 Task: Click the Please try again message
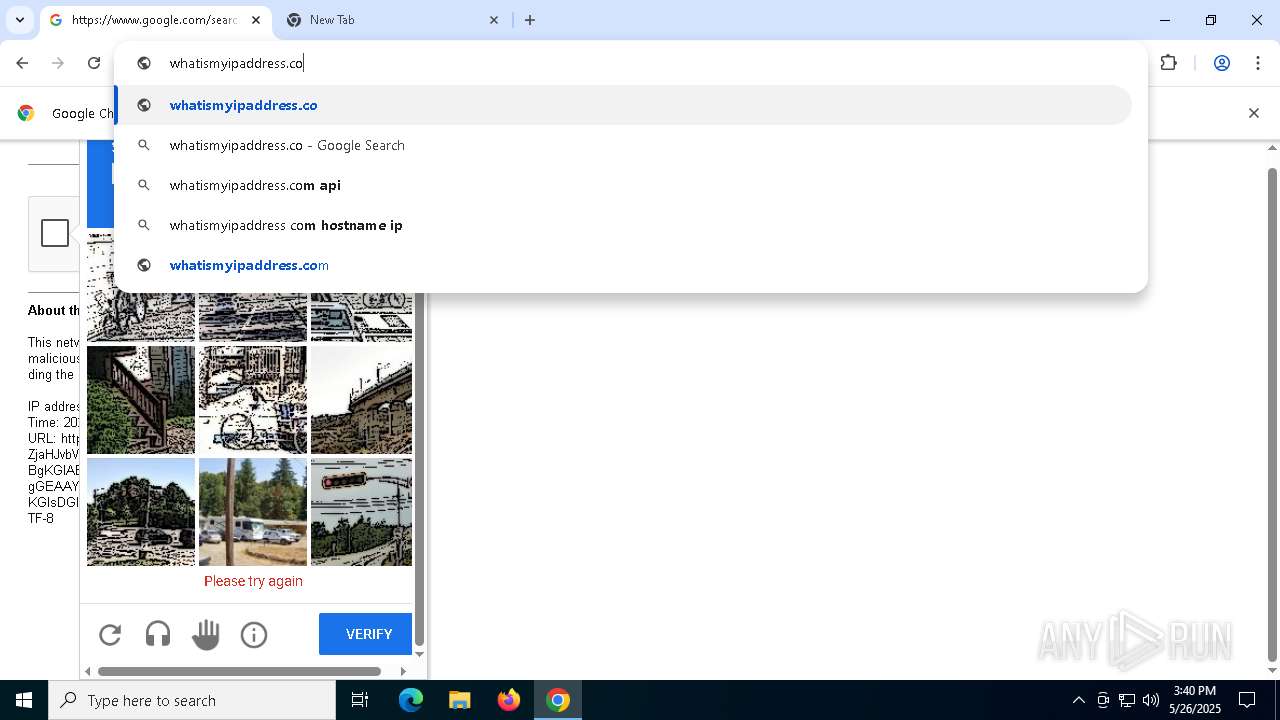[253, 581]
